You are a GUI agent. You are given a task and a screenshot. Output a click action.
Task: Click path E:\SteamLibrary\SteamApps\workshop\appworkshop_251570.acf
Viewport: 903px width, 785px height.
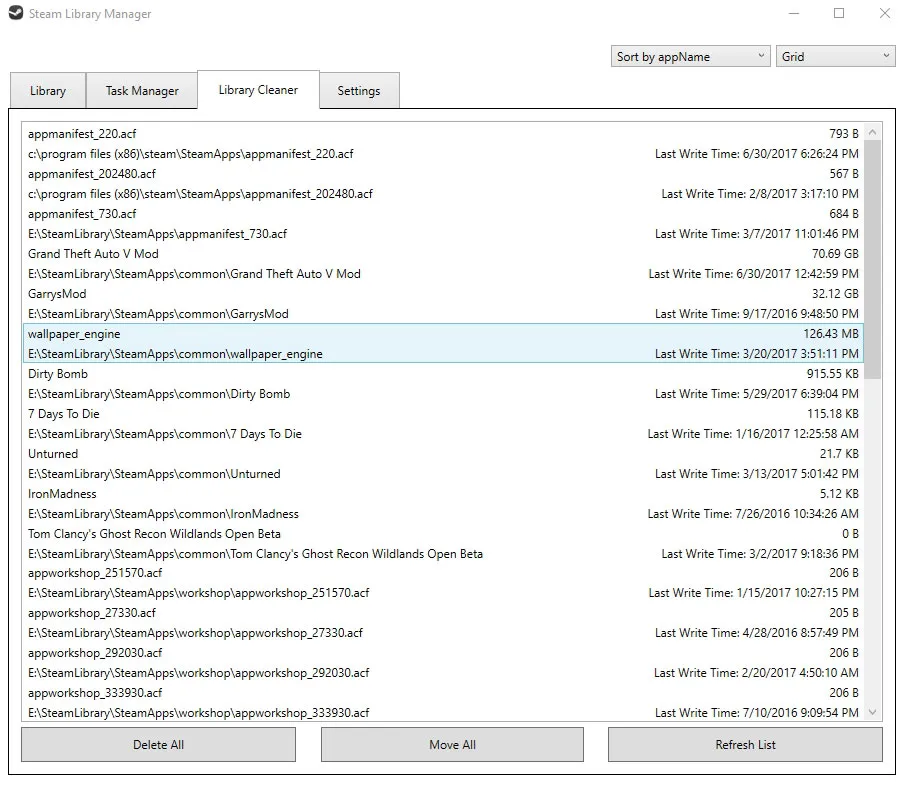pyautogui.click(x=198, y=593)
